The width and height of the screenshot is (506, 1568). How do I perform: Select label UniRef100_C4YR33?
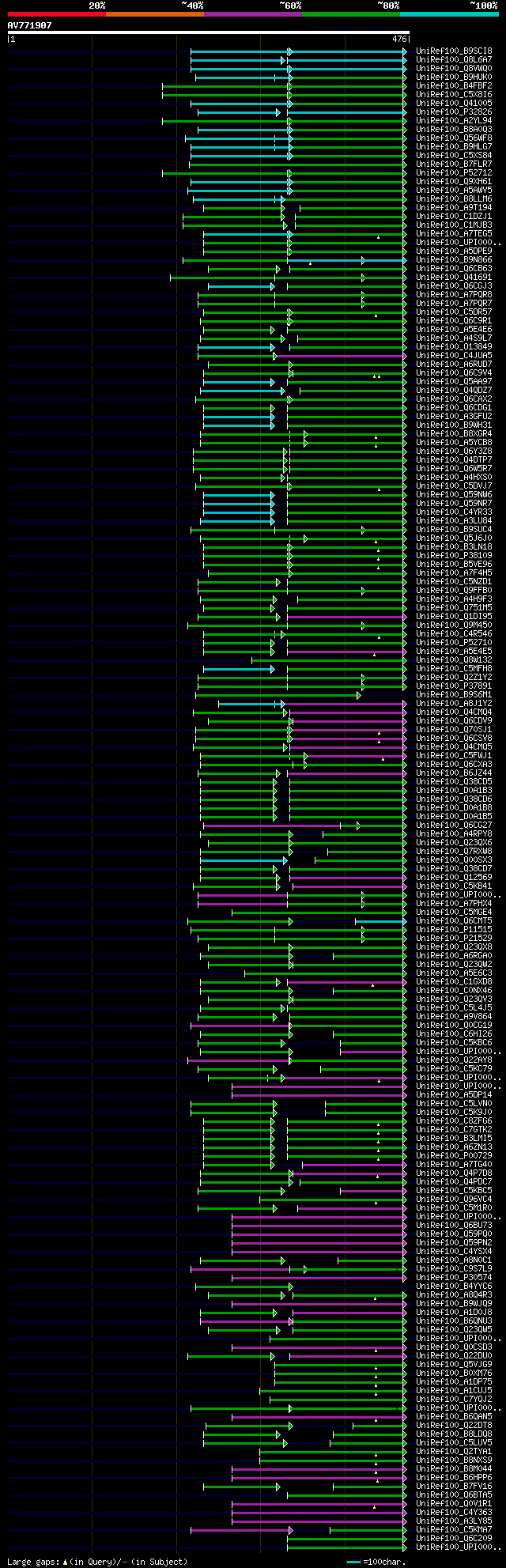click(454, 512)
